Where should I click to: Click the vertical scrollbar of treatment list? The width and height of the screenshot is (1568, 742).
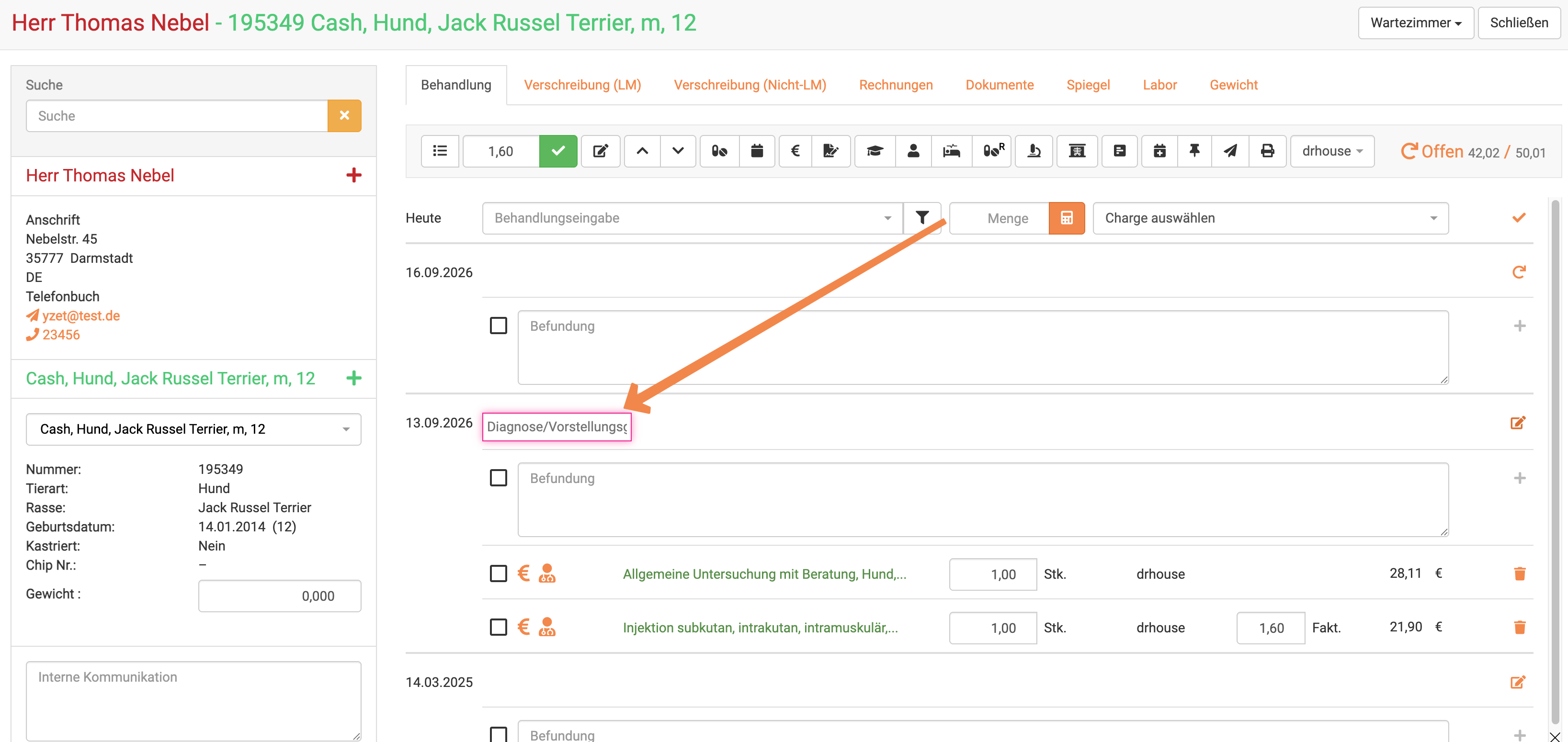1555,462
